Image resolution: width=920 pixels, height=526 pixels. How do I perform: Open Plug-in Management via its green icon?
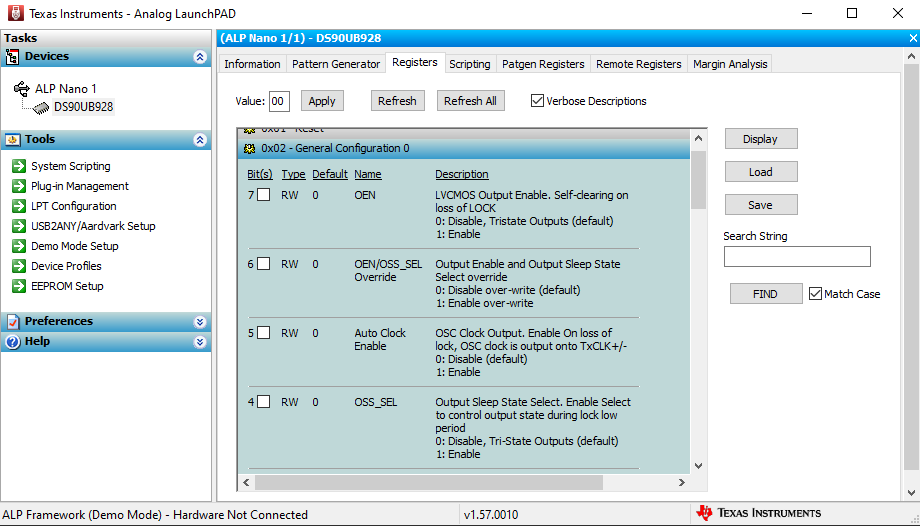point(19,186)
